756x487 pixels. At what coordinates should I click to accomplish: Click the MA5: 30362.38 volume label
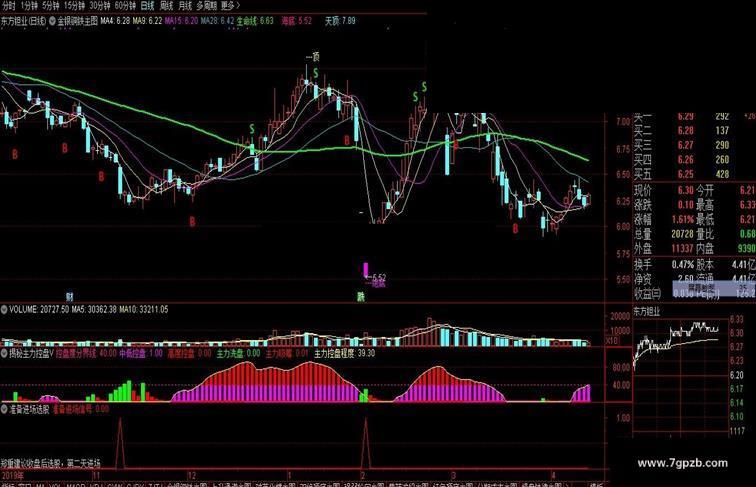click(93, 310)
